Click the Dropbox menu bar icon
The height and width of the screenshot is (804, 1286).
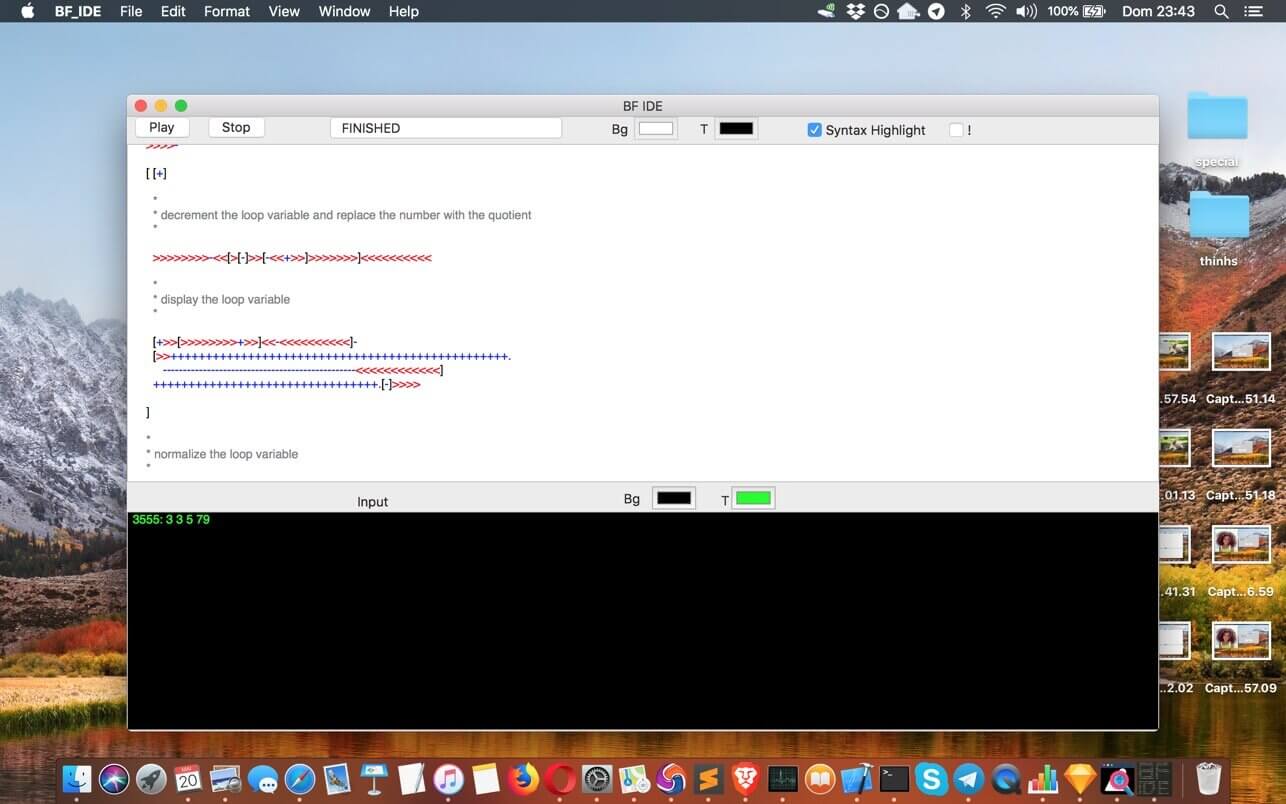(855, 11)
